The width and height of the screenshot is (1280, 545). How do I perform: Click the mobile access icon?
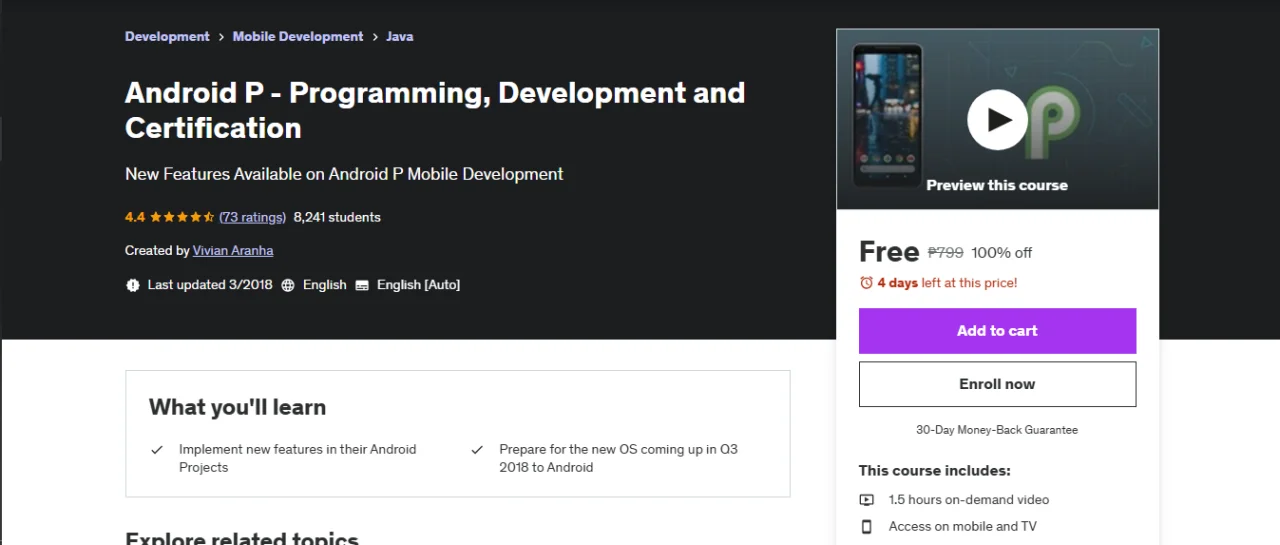(866, 527)
